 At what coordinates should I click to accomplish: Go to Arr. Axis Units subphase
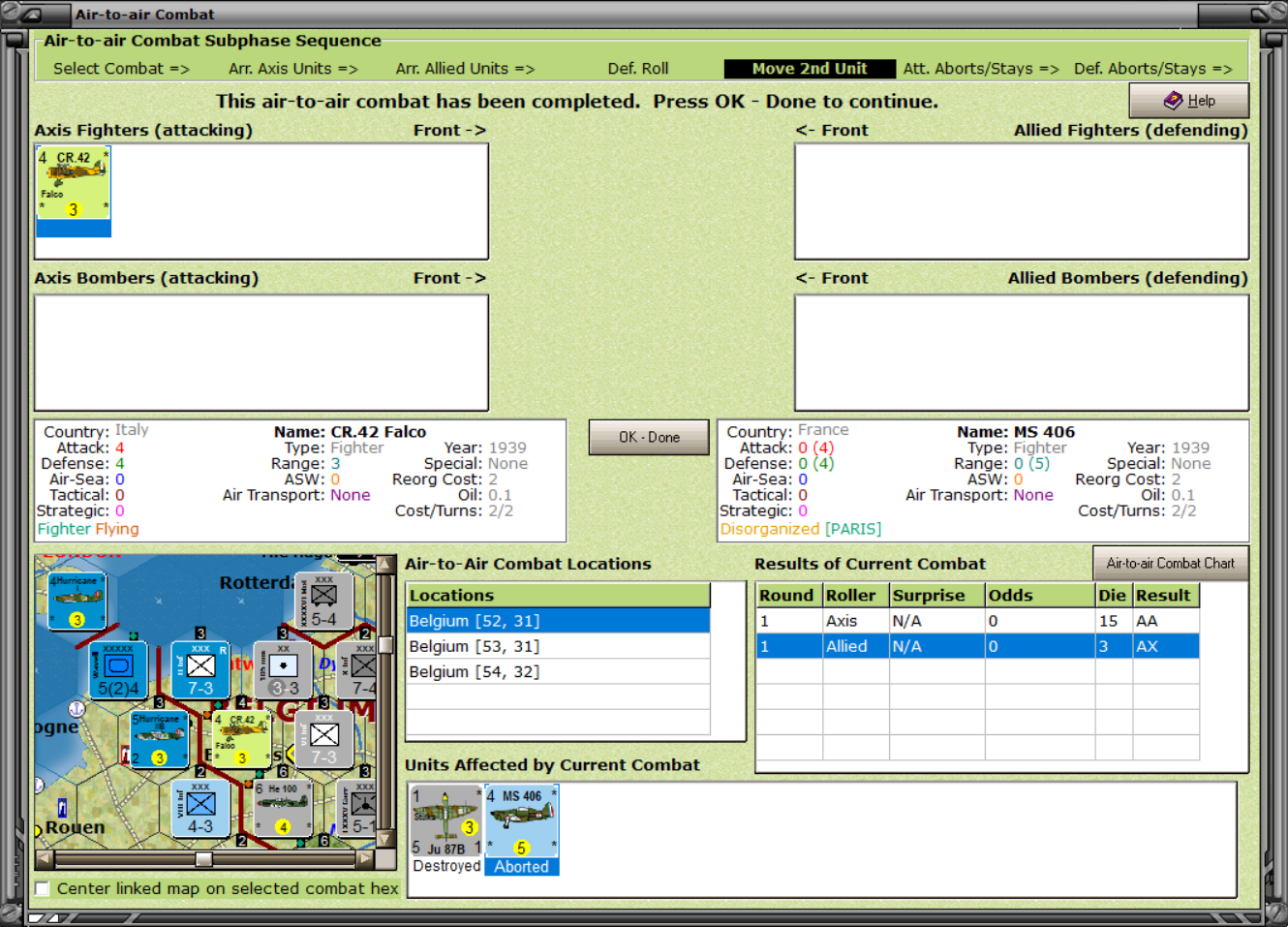click(293, 69)
